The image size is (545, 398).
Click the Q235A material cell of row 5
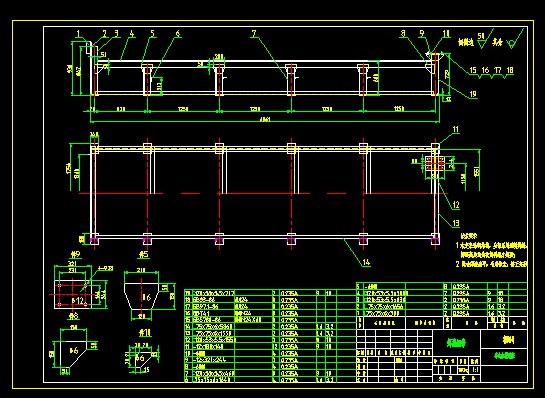point(461,286)
